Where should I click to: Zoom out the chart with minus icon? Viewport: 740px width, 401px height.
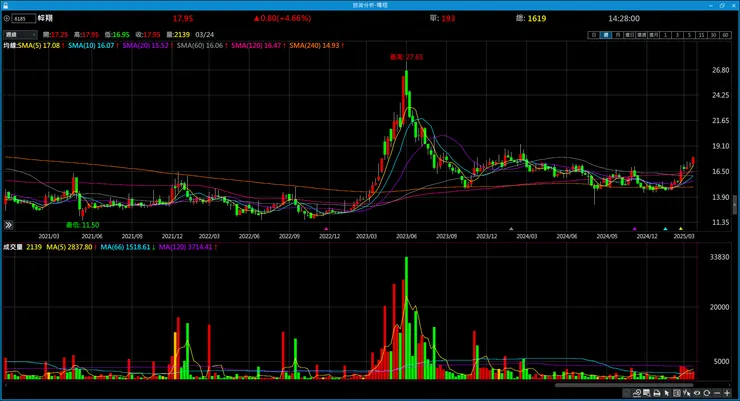(x=717, y=393)
